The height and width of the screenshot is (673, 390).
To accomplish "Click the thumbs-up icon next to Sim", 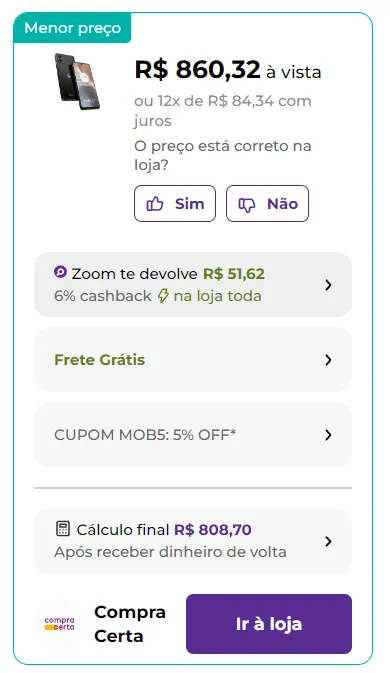I will 155,204.
